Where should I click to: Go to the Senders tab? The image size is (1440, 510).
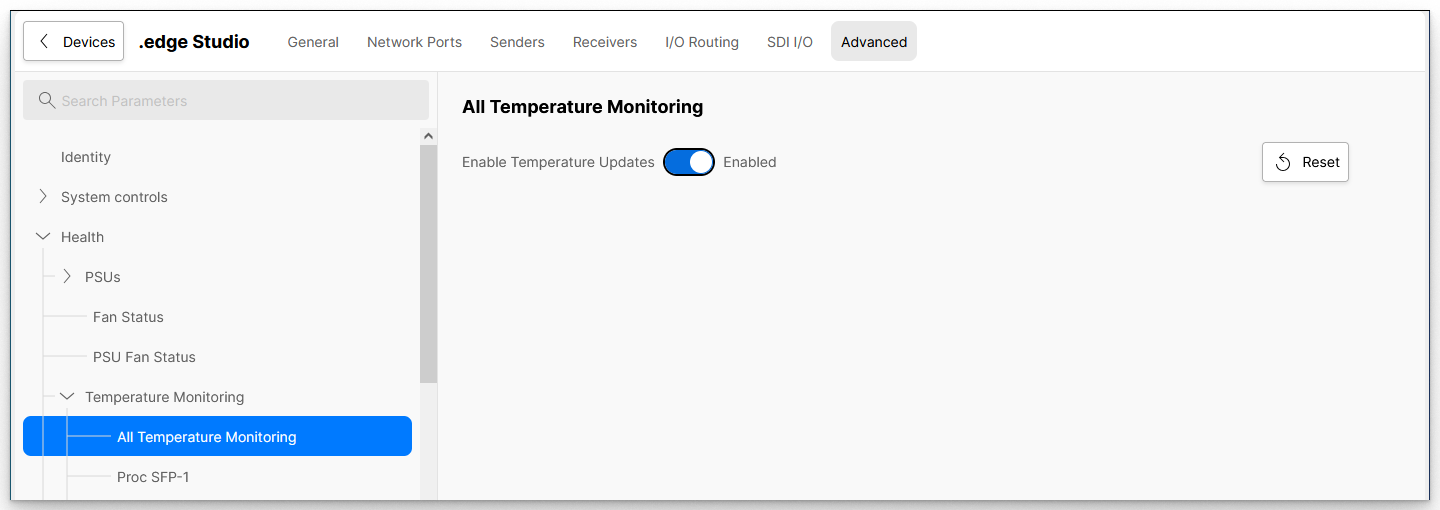click(x=517, y=42)
